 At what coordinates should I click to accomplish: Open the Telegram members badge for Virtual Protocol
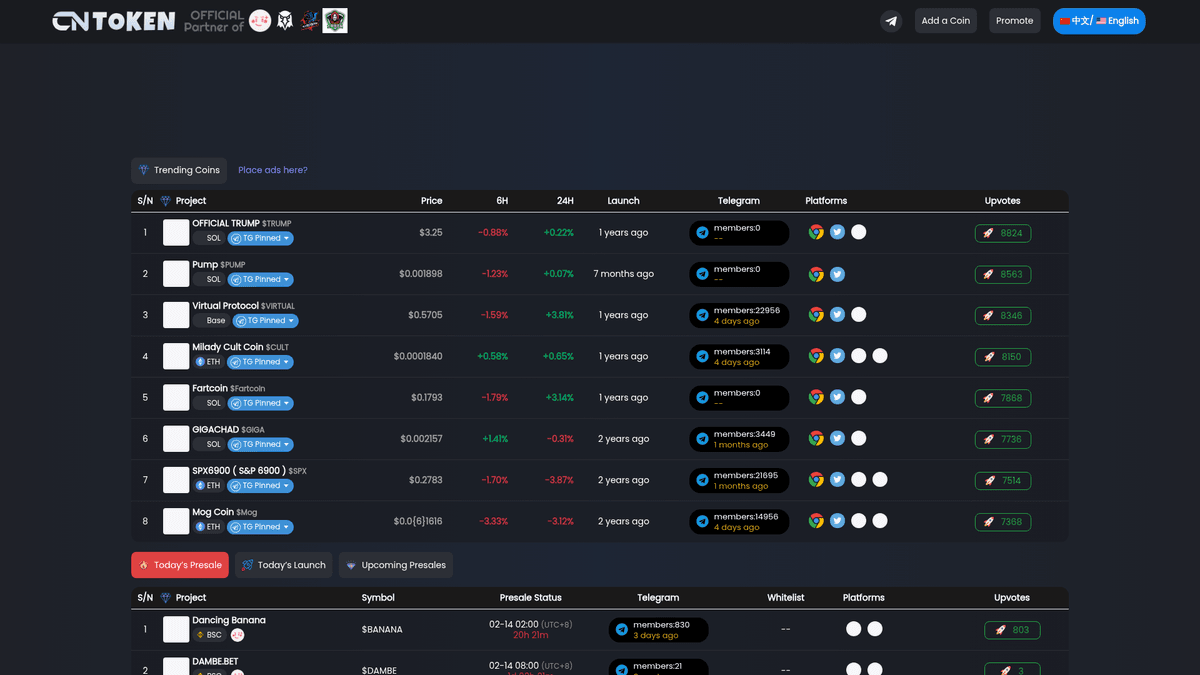click(x=739, y=314)
